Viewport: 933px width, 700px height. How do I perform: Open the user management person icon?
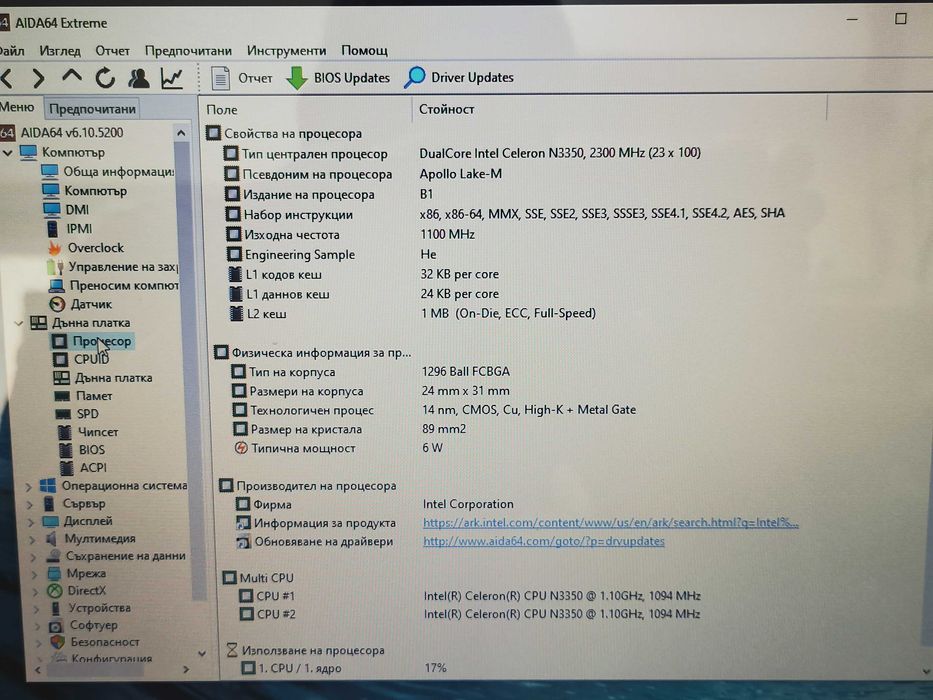[x=139, y=78]
